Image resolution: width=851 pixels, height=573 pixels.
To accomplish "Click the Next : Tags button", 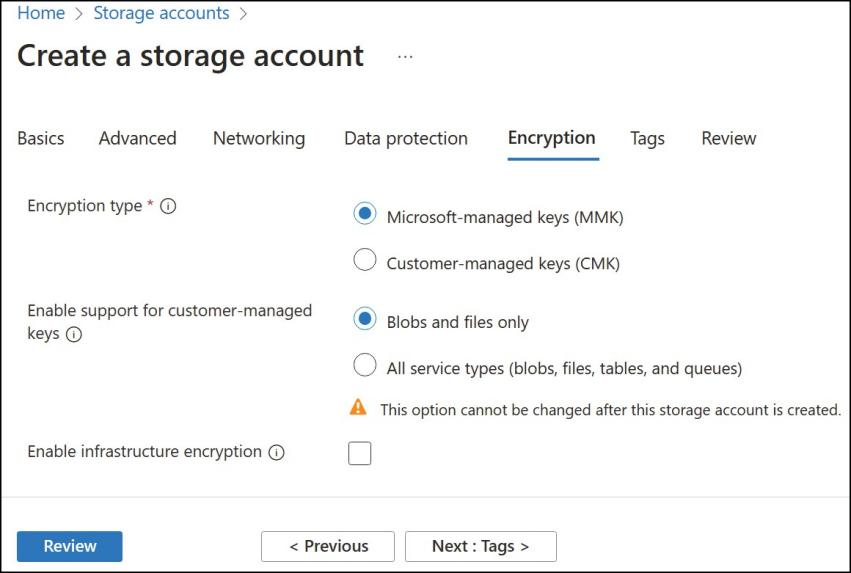I will (x=481, y=546).
